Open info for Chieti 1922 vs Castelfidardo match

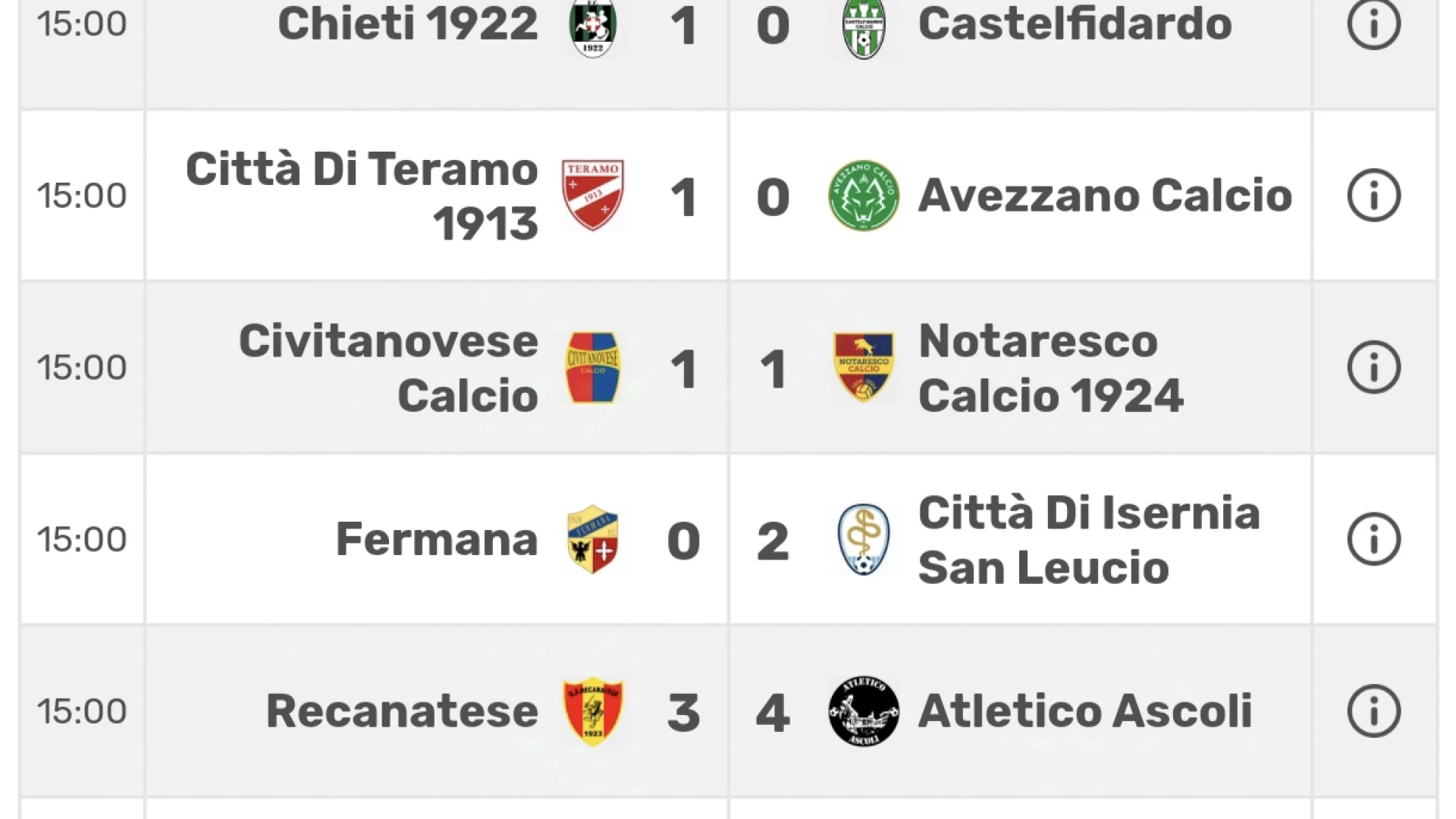1373,24
